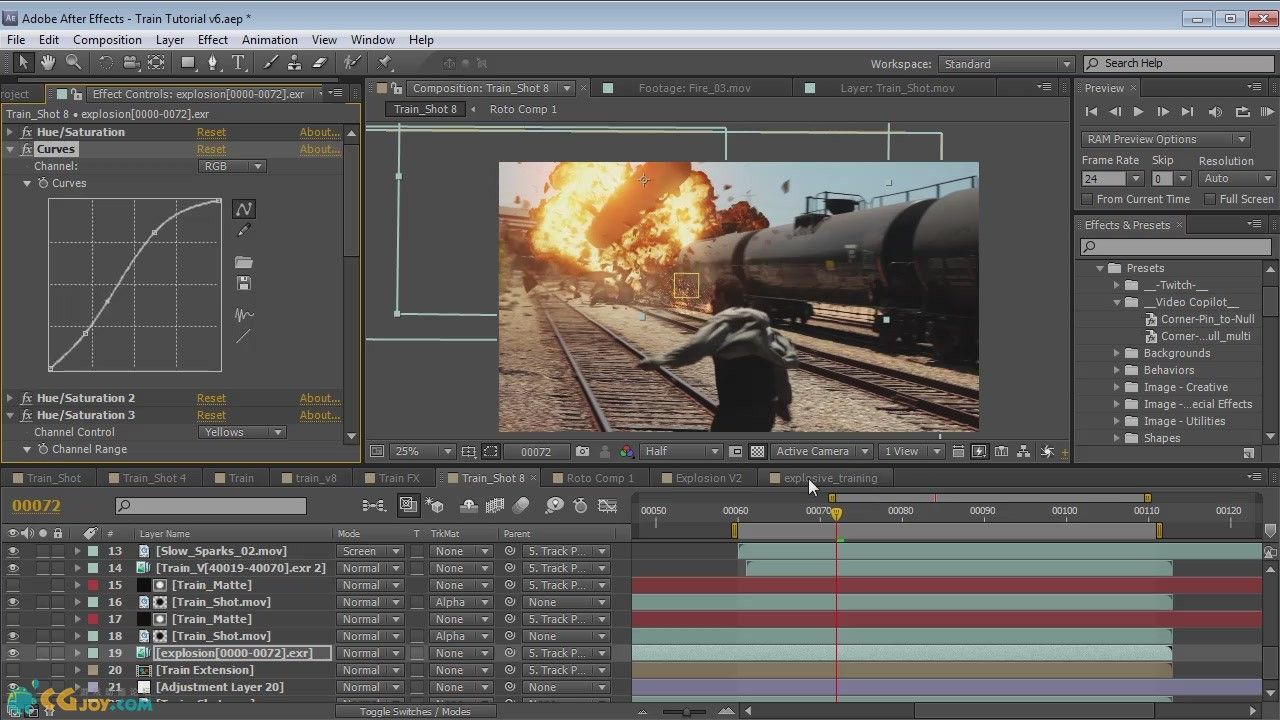The height and width of the screenshot is (720, 1280).
Task: Open the 25% magnification dropdown
Action: (422, 452)
